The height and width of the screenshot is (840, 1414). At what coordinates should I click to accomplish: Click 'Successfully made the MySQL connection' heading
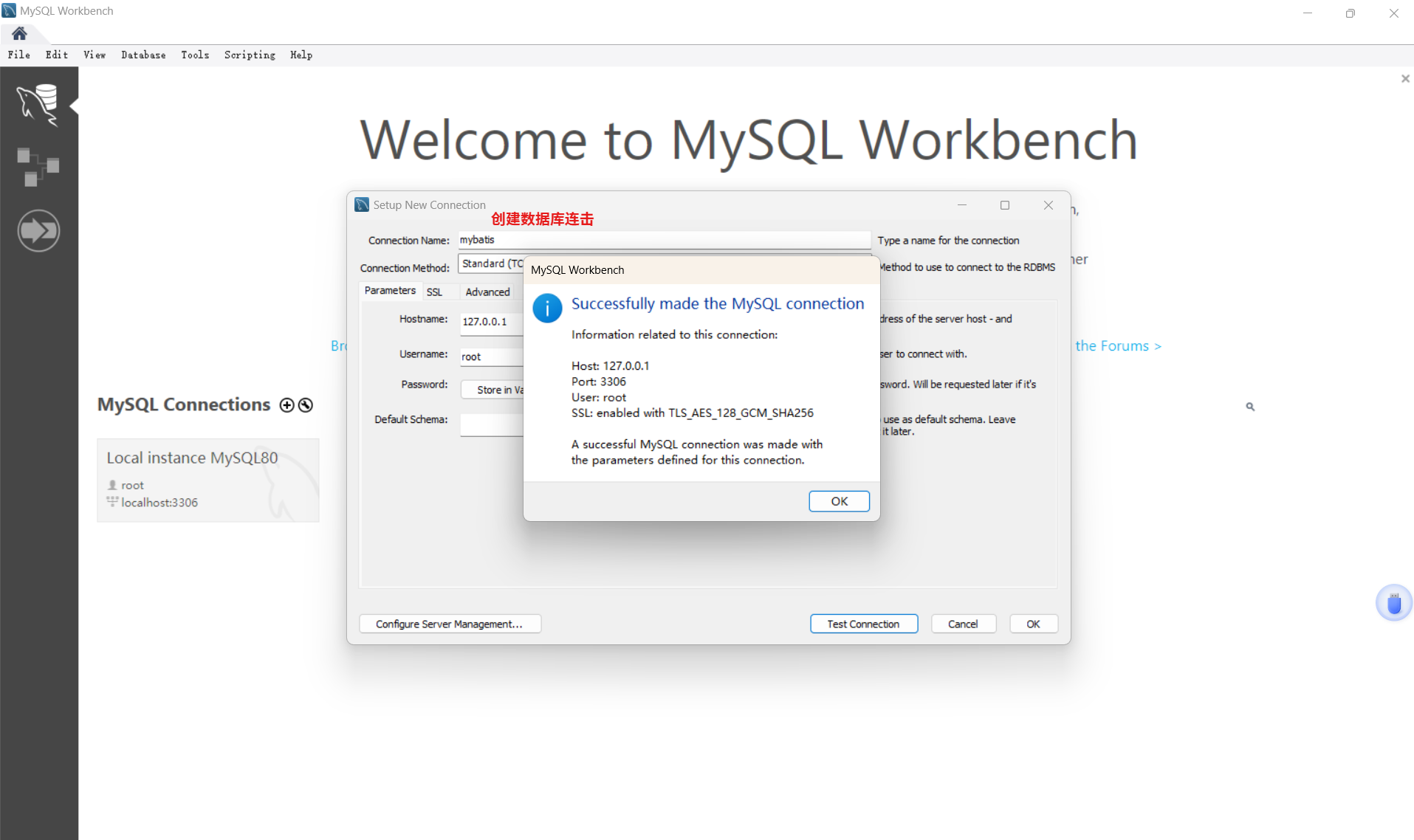point(718,303)
